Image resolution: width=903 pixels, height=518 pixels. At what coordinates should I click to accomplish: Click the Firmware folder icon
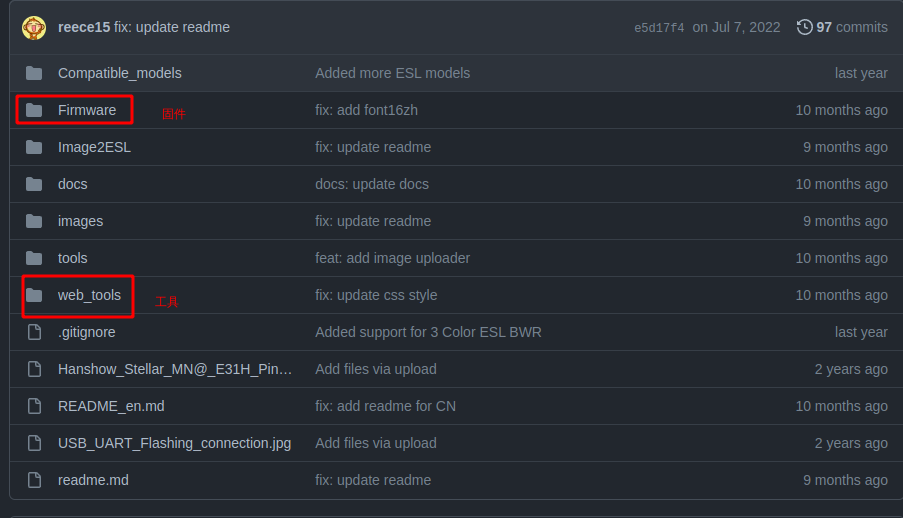(x=34, y=110)
